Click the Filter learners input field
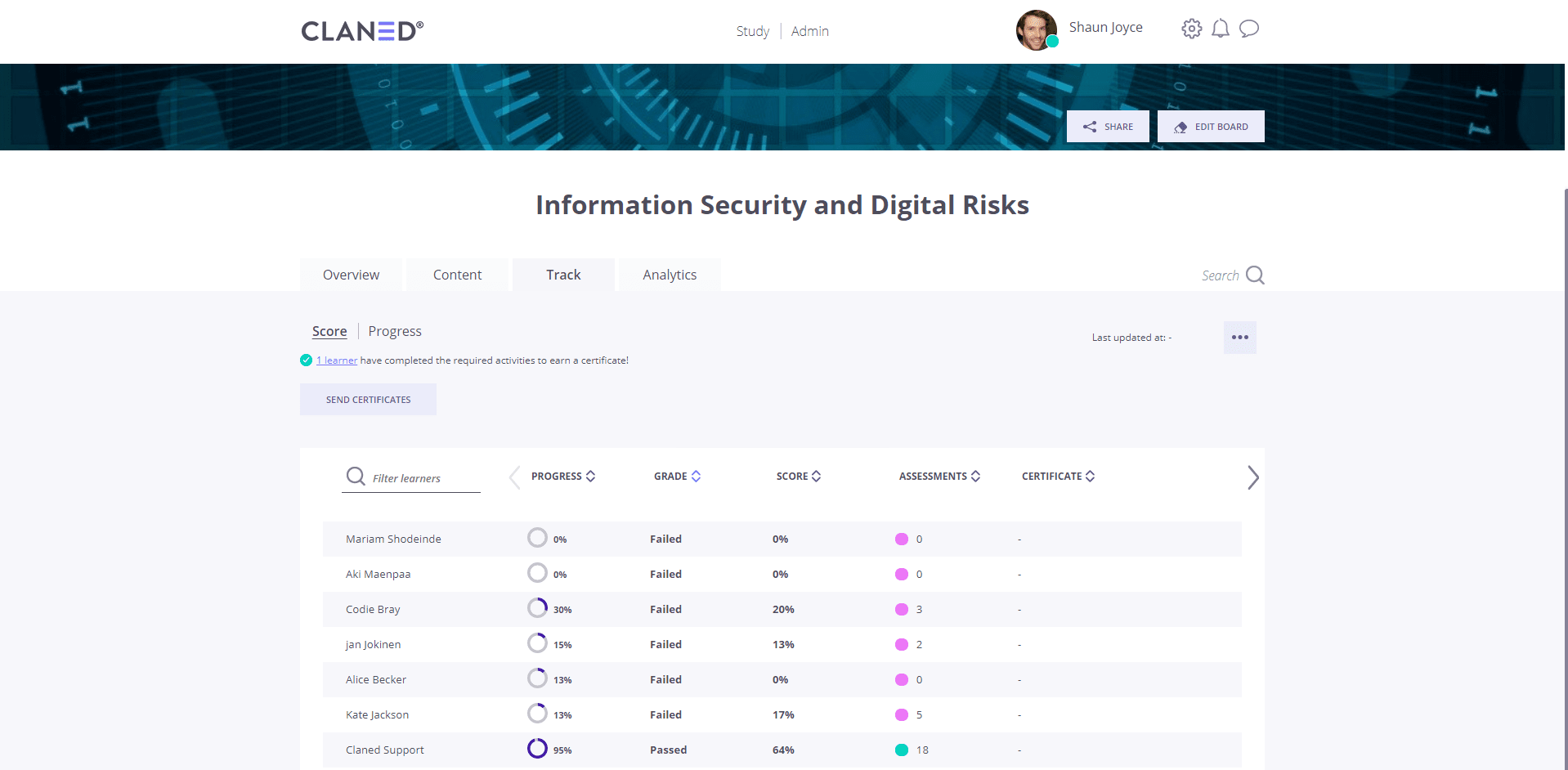 point(417,477)
